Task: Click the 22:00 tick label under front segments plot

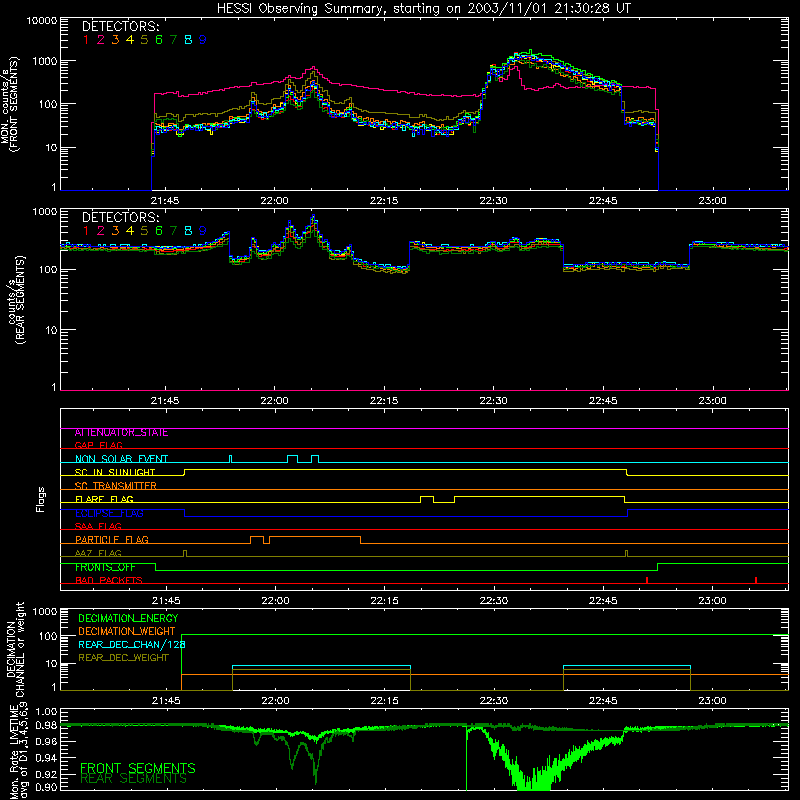Action: click(x=274, y=201)
